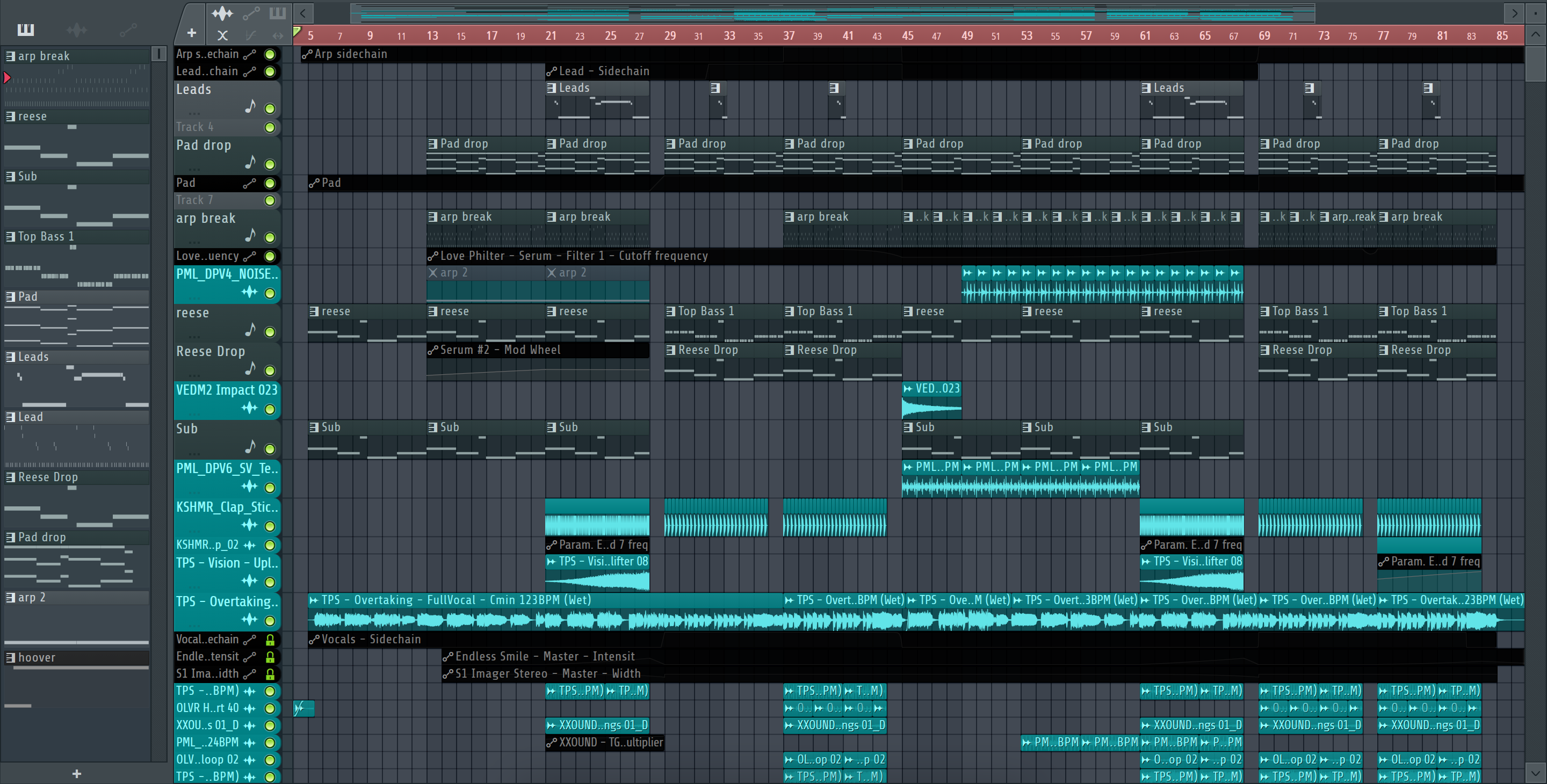Focus audio clips in playlist toolbar
The width and height of the screenshot is (1547, 784).
click(222, 12)
